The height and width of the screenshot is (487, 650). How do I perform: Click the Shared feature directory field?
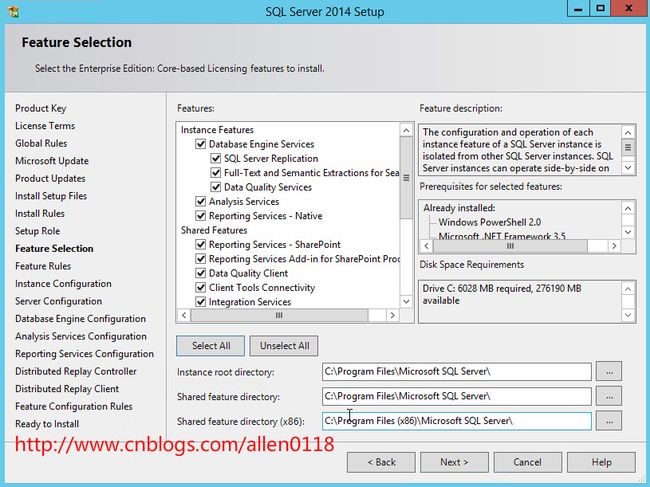tap(457, 396)
